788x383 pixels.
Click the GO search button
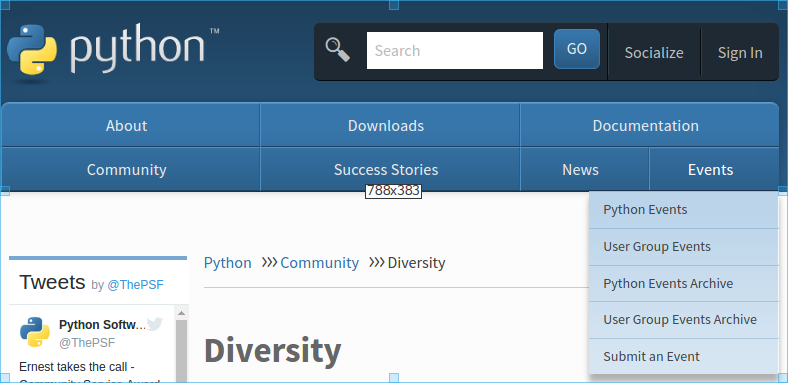(x=576, y=49)
